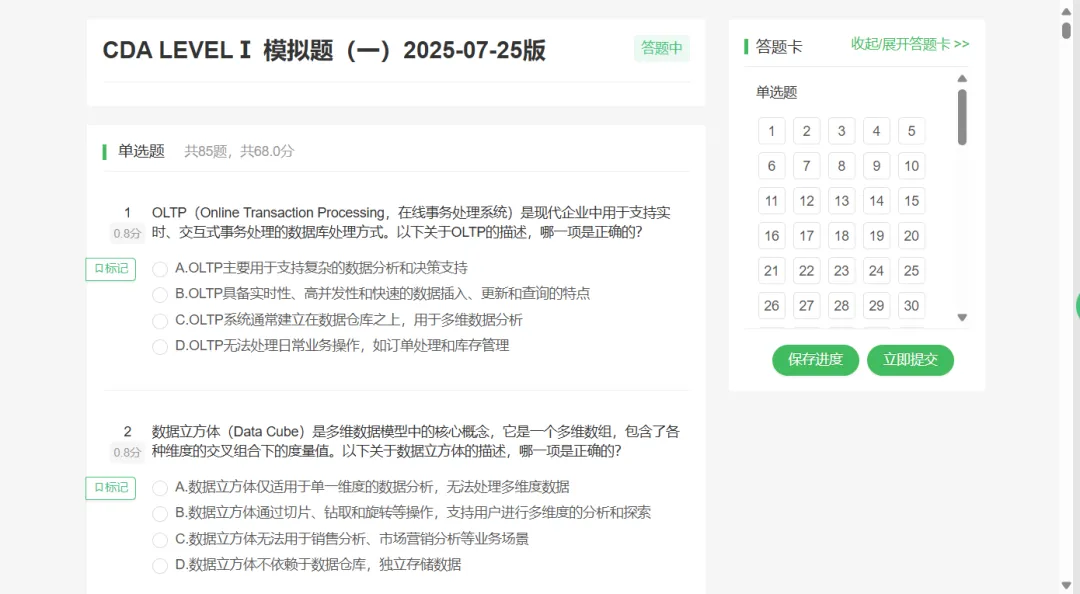Jump to question 5 in answer card
1080x594 pixels.
click(911, 131)
